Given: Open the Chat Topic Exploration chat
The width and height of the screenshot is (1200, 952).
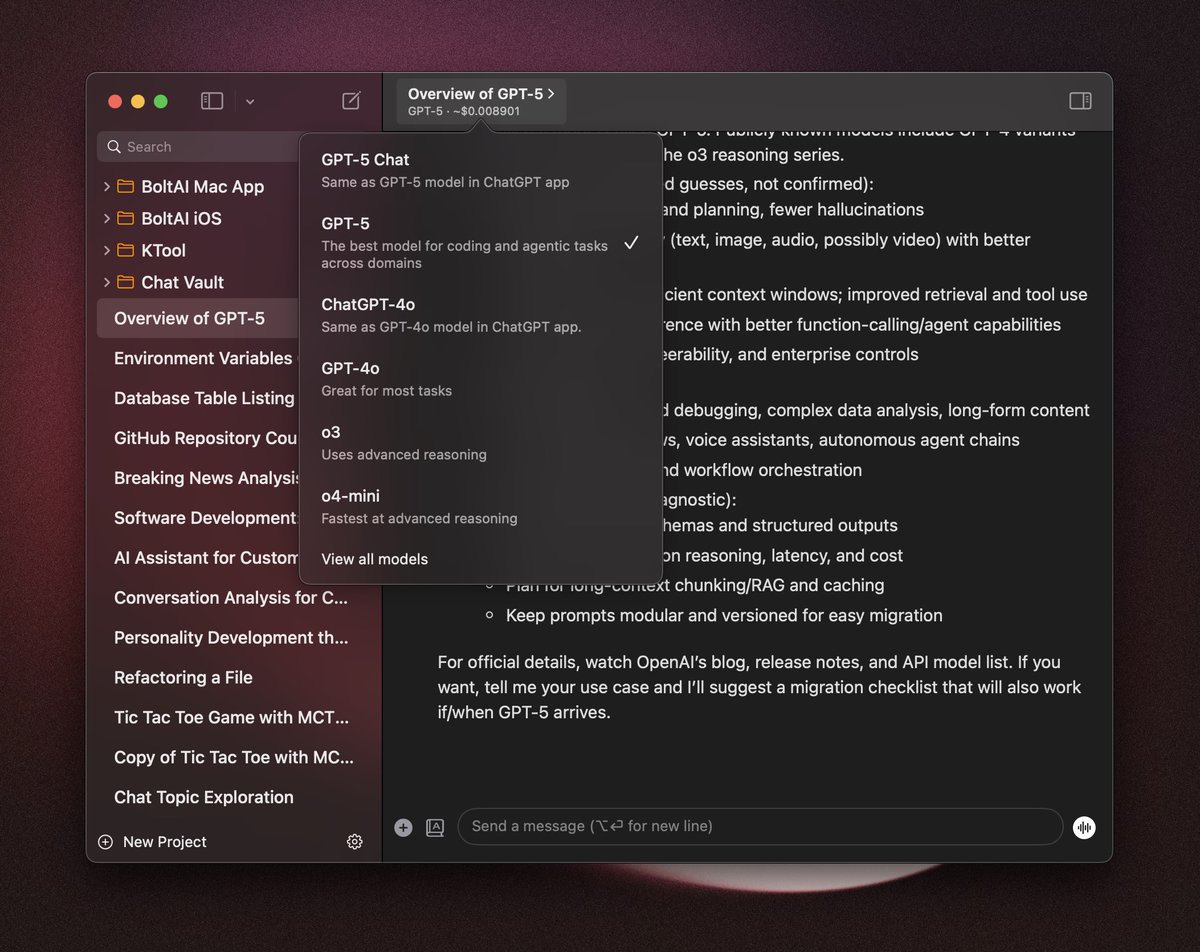Looking at the screenshot, I should click(204, 798).
